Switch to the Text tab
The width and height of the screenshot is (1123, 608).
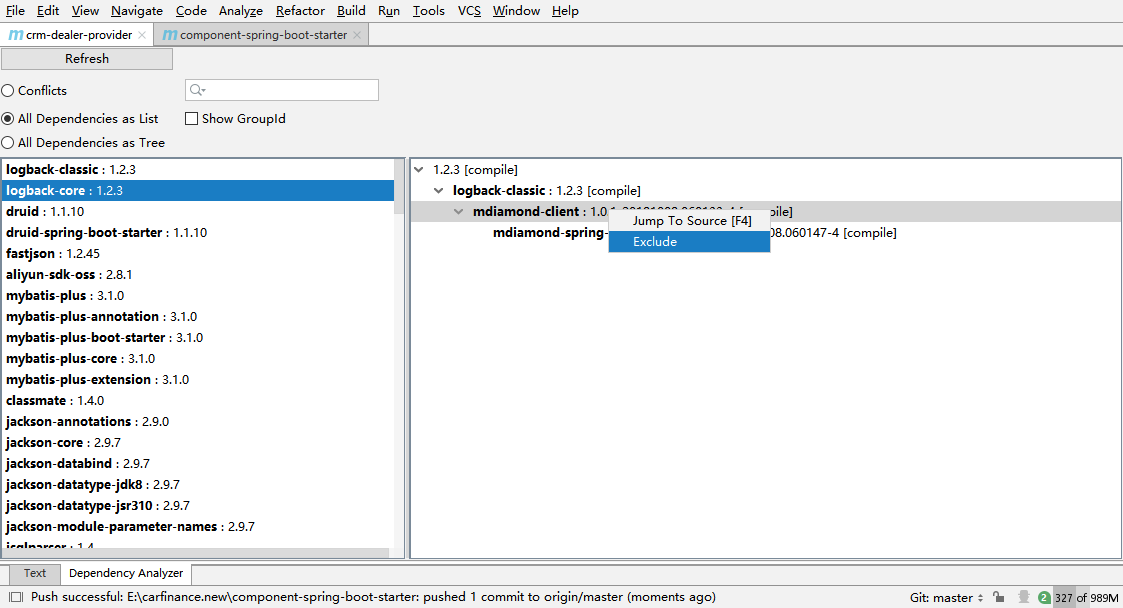tap(35, 573)
